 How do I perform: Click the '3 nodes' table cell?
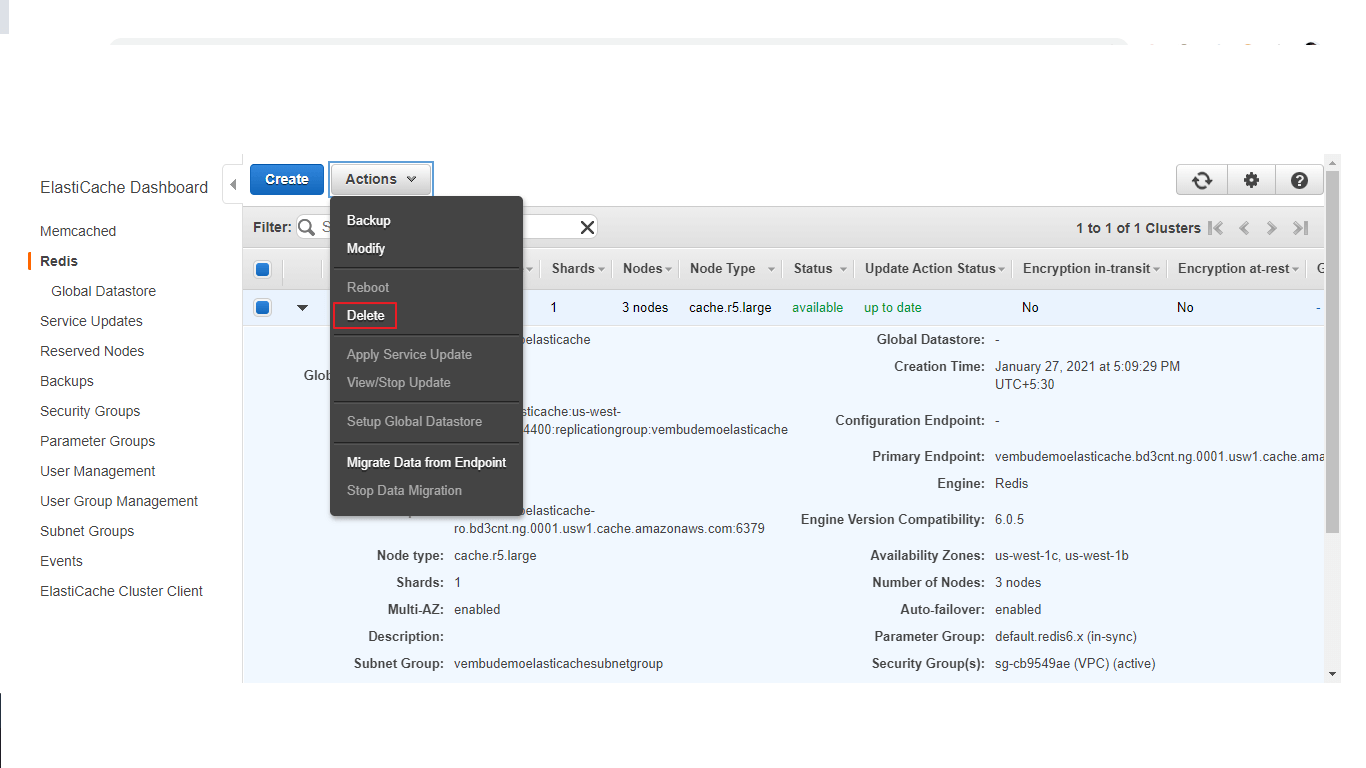tap(645, 307)
